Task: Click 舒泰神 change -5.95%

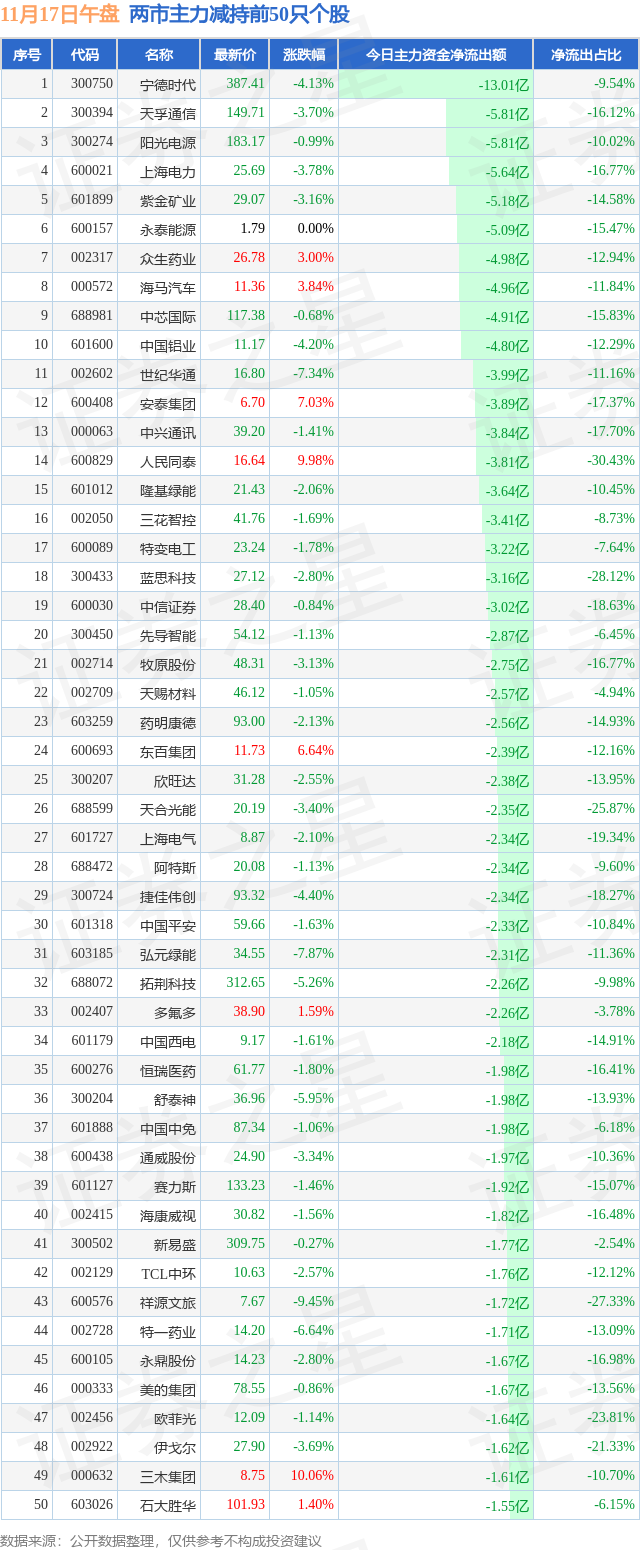Action: tap(313, 1099)
